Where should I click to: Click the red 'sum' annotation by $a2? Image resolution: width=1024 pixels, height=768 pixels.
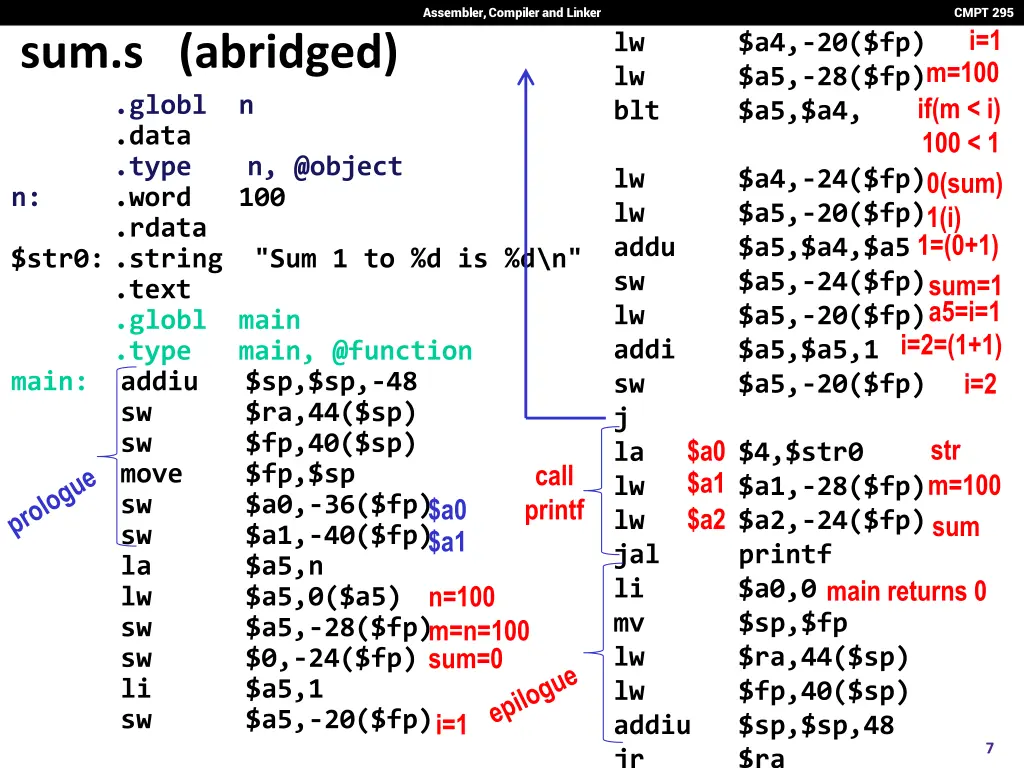pos(955,527)
